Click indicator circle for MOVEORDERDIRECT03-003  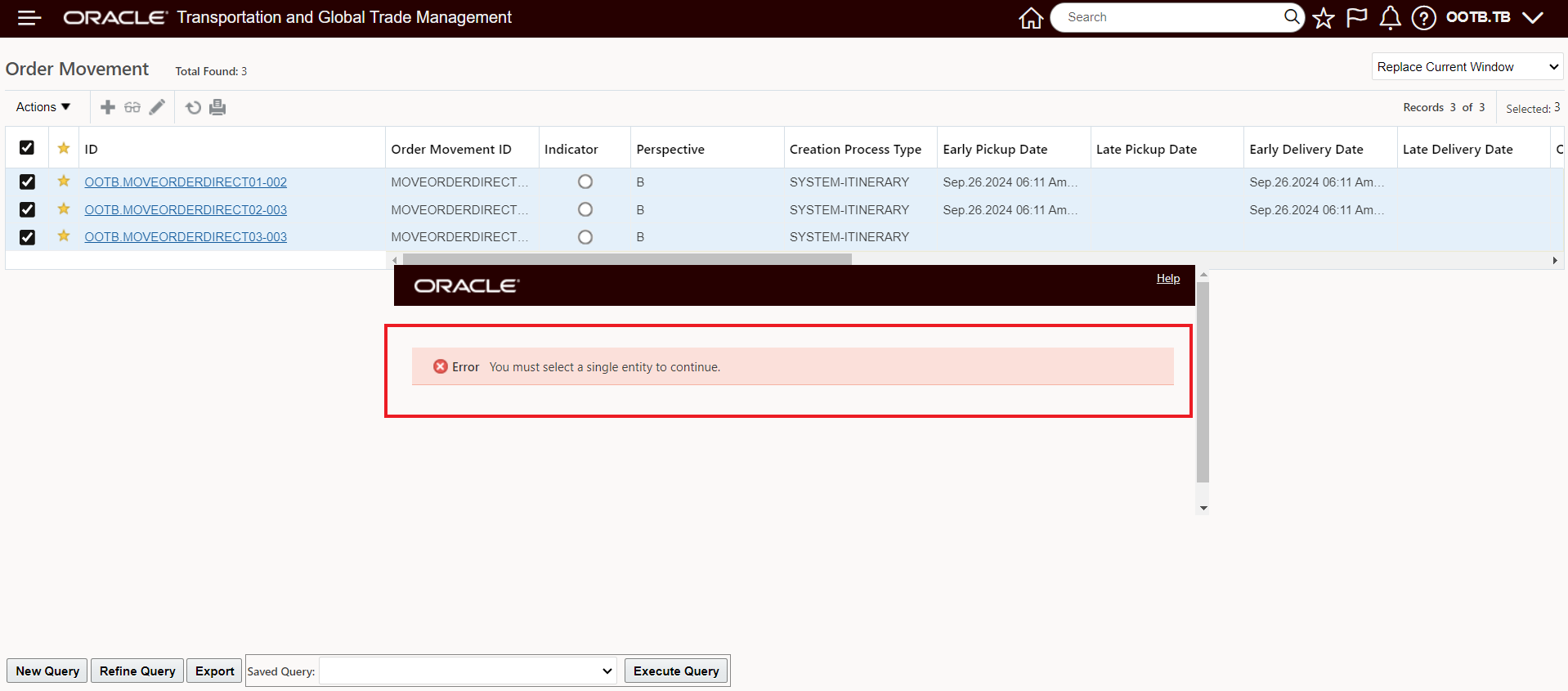[x=585, y=237]
